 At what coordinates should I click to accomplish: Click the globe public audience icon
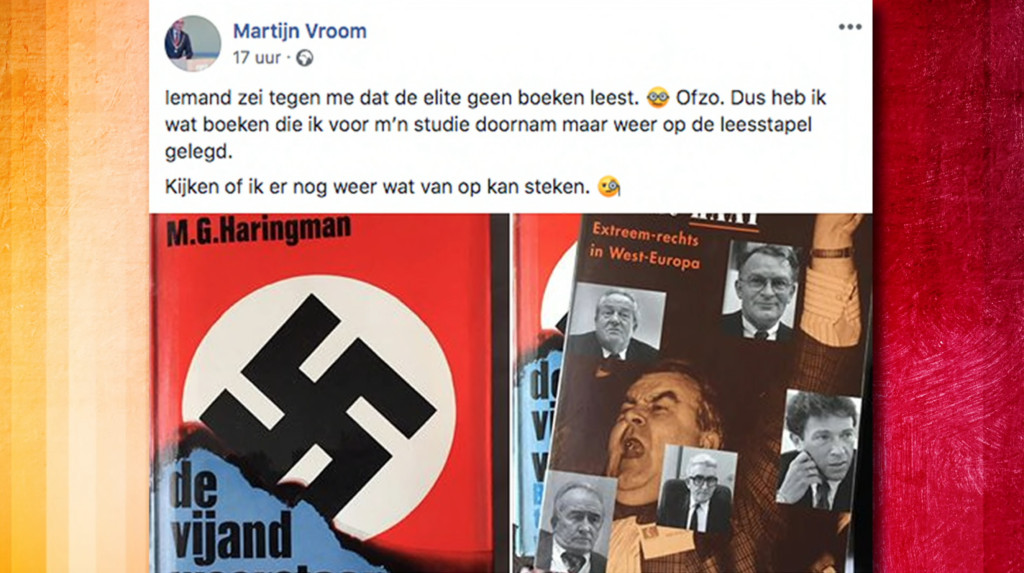point(304,58)
